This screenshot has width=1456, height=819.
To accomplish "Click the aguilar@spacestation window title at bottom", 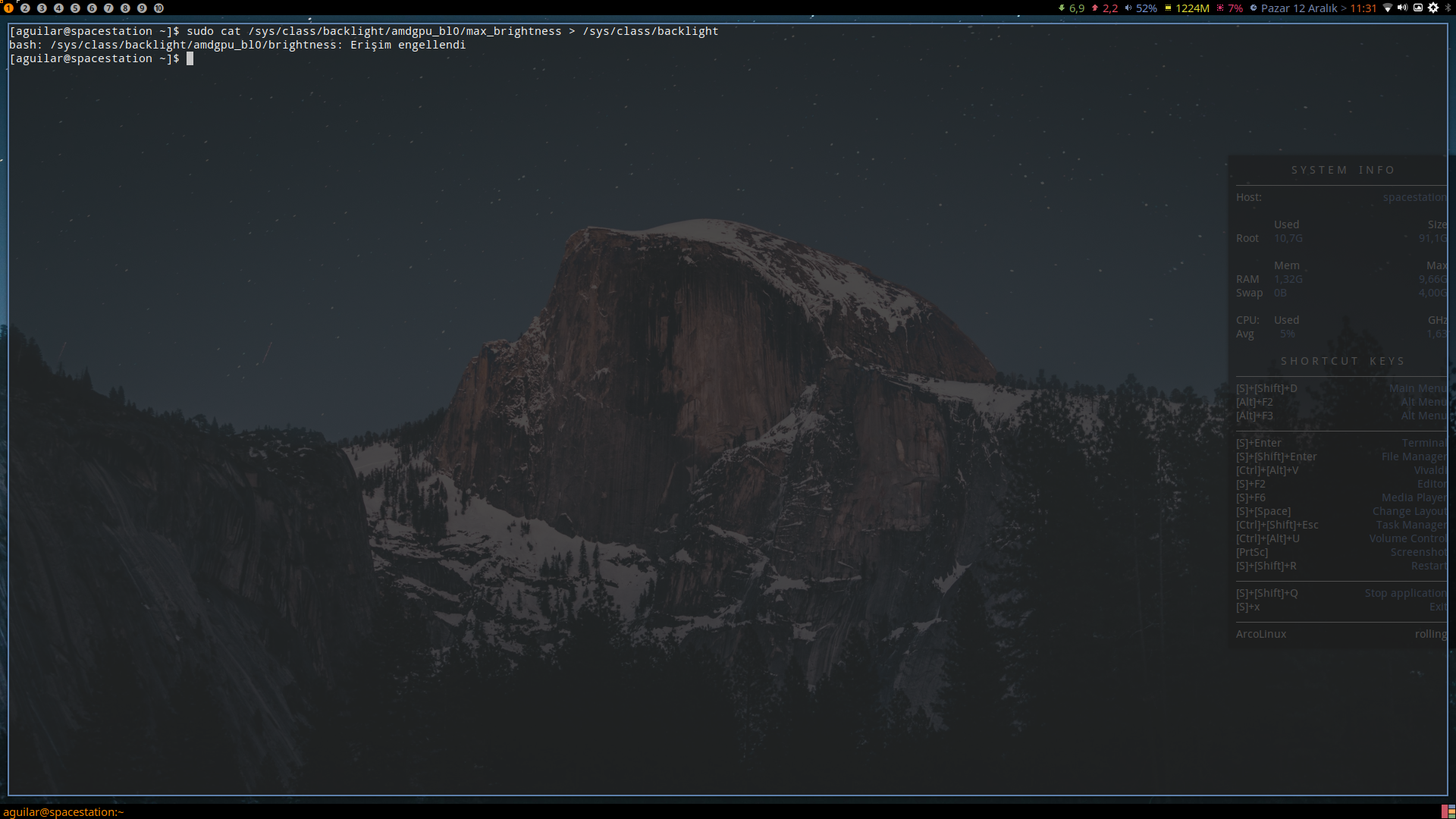I will (64, 811).
